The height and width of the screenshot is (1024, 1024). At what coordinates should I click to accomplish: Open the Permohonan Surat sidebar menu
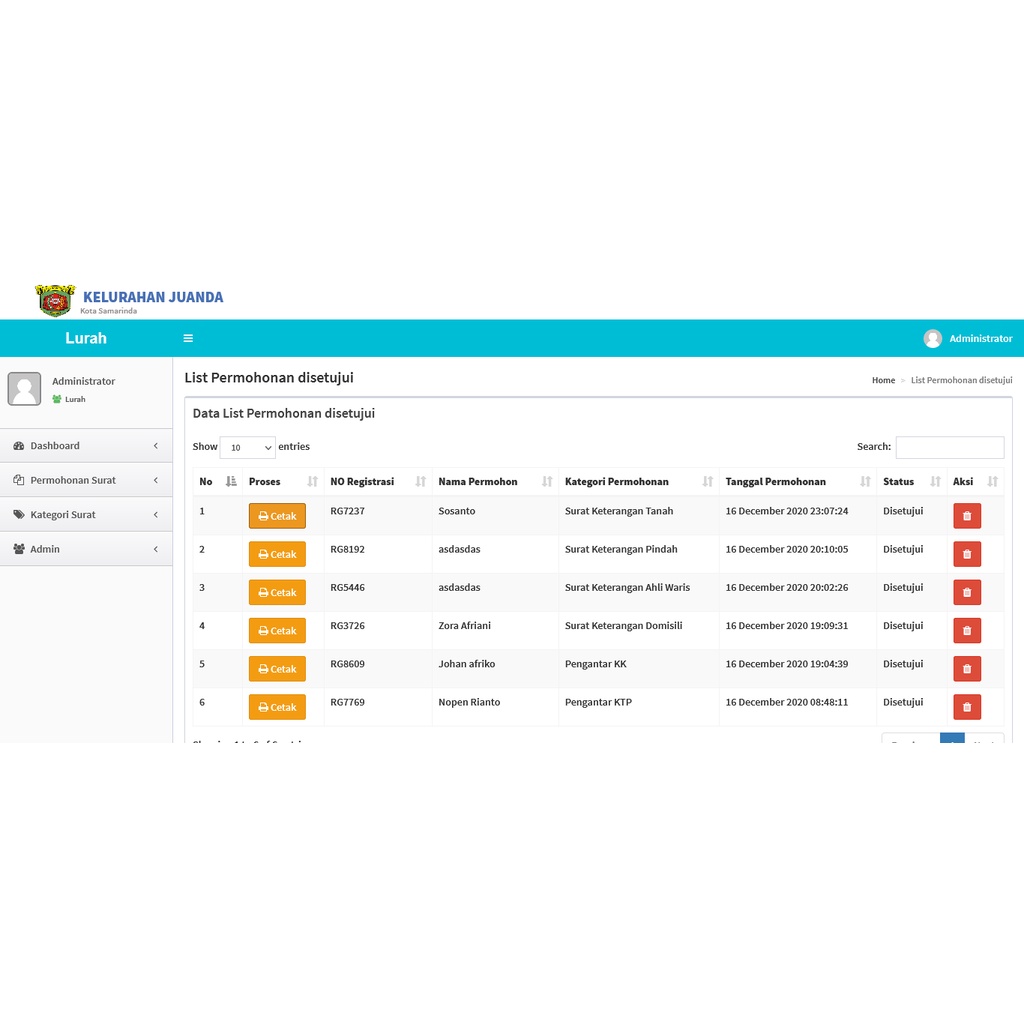[86, 480]
